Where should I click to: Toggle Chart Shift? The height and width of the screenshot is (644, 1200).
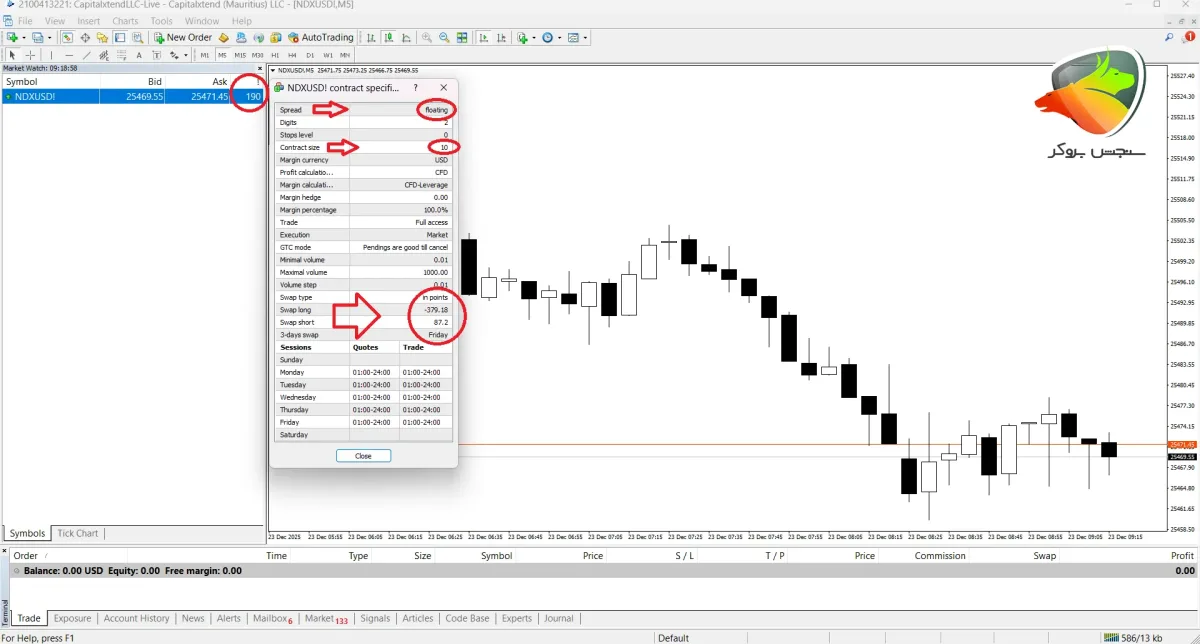[501, 37]
